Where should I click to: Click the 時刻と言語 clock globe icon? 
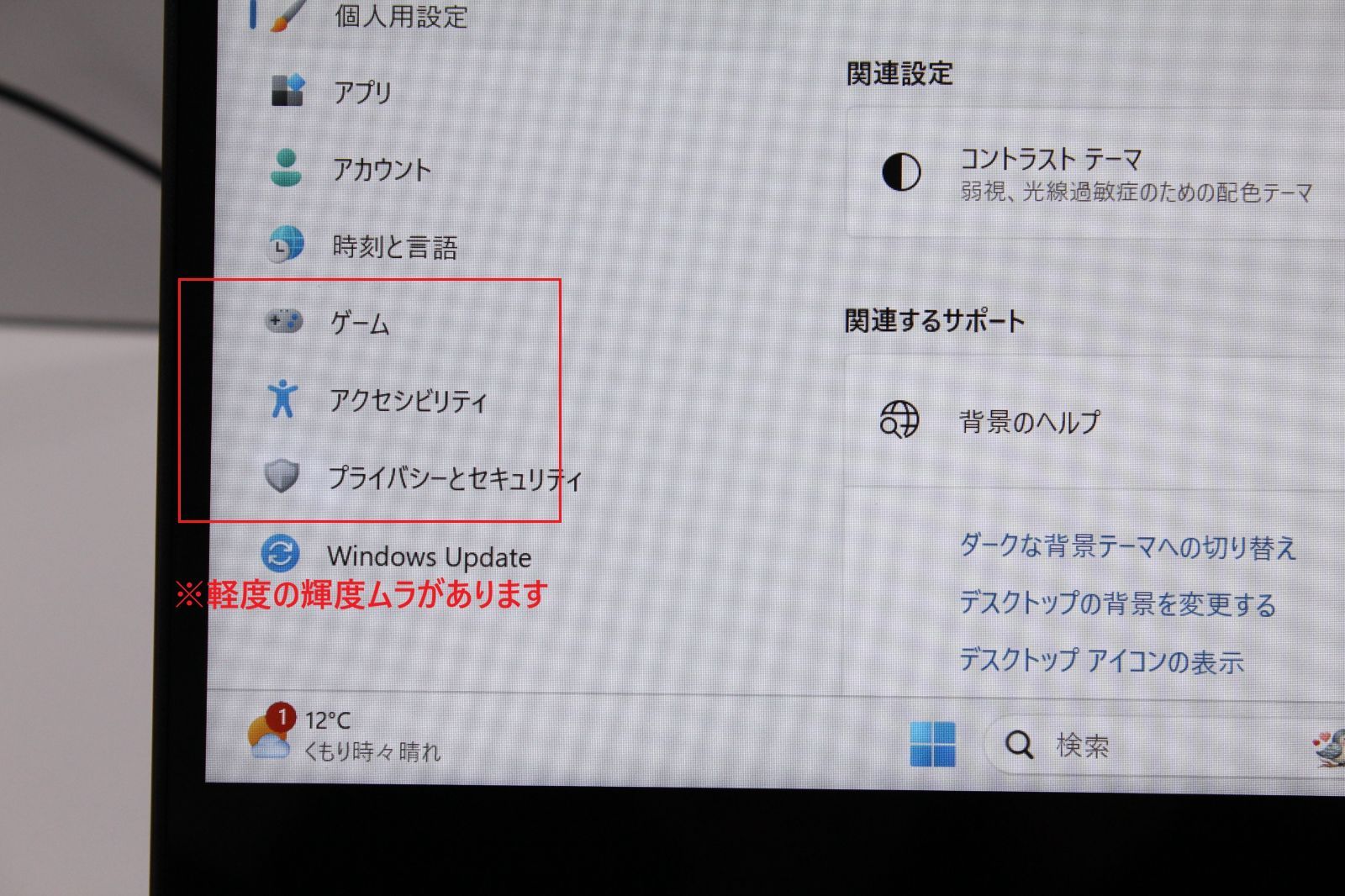(285, 245)
